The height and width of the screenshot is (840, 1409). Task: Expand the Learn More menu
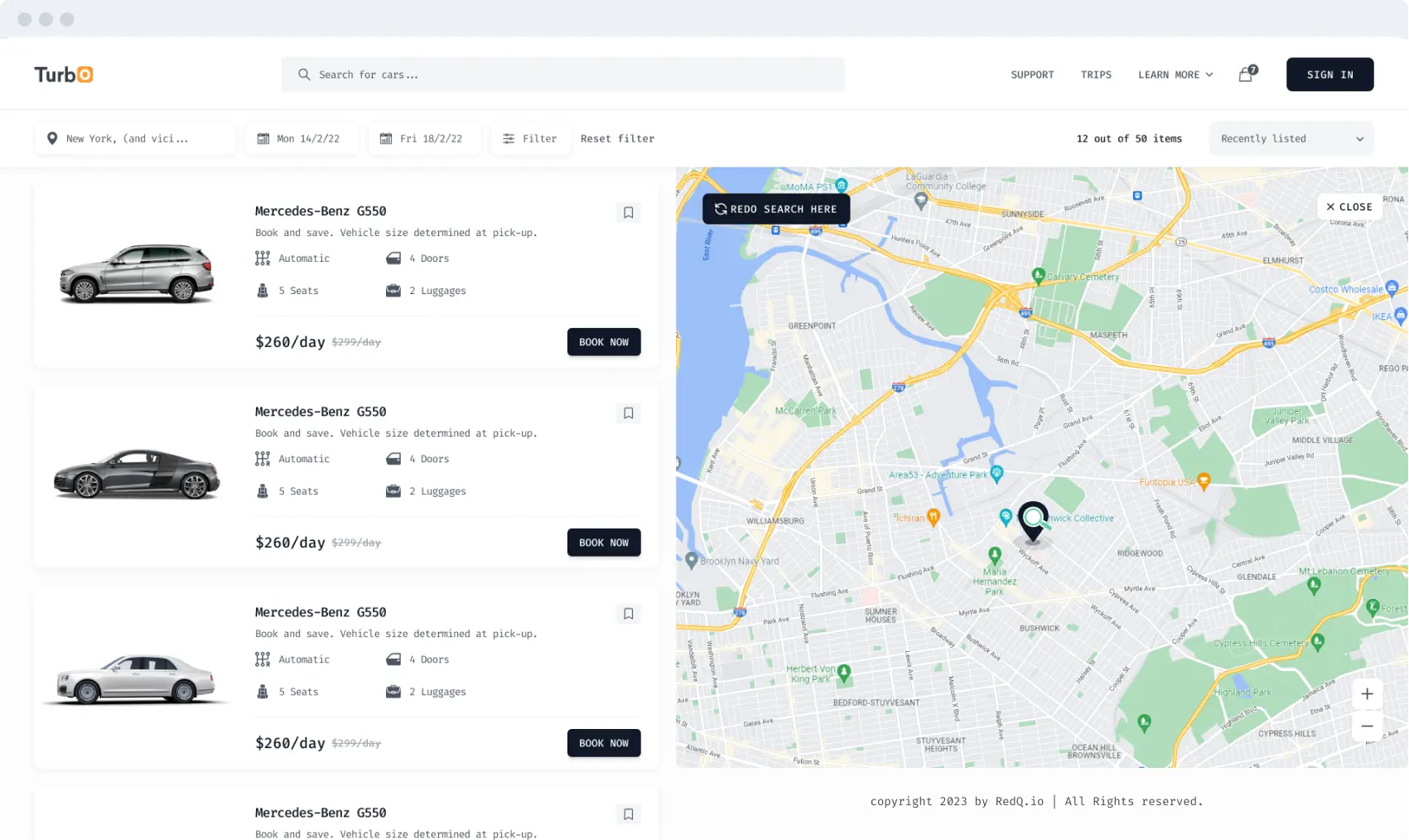pyautogui.click(x=1175, y=75)
